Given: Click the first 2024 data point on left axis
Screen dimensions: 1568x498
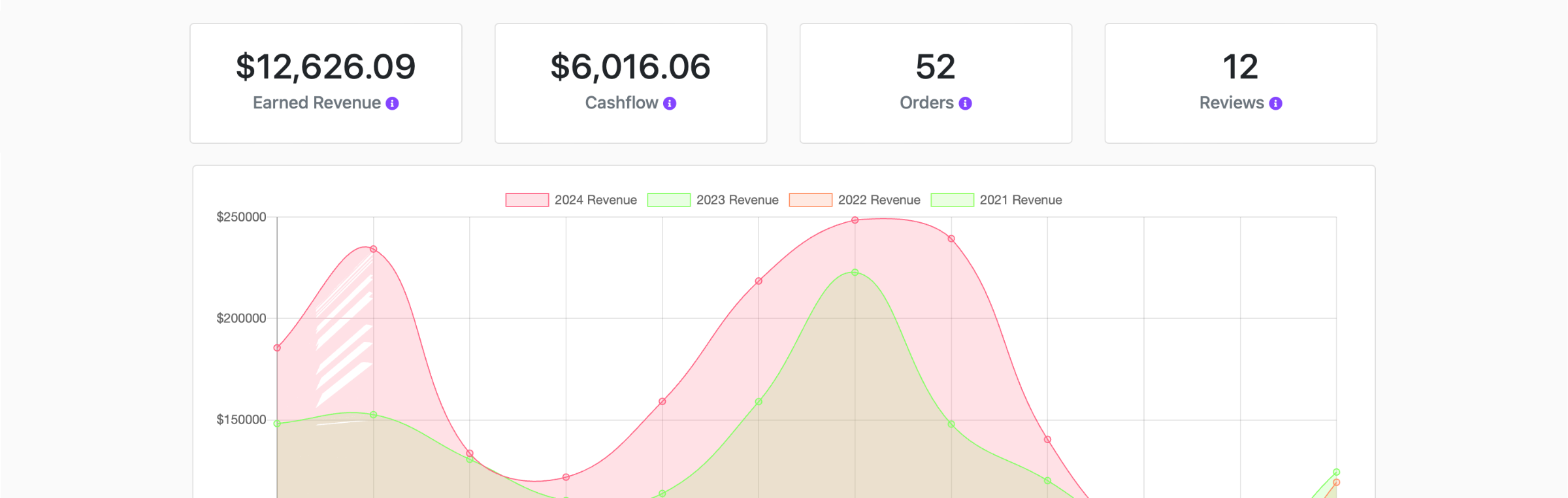Looking at the screenshot, I should (x=277, y=348).
